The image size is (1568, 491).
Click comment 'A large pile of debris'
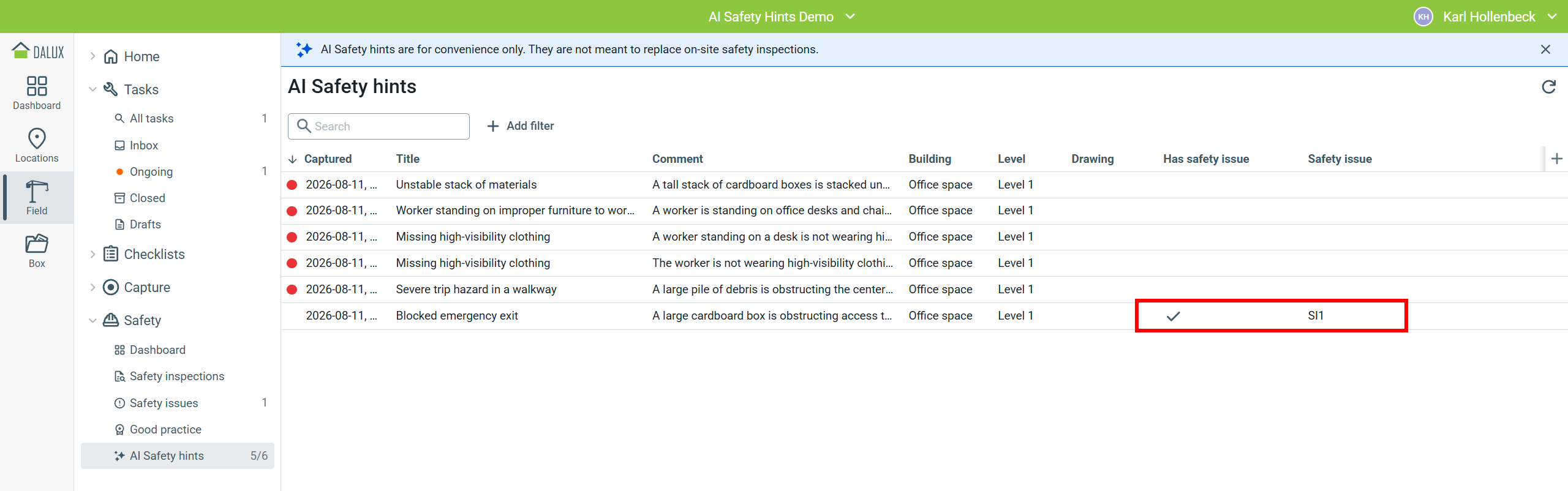coord(772,290)
